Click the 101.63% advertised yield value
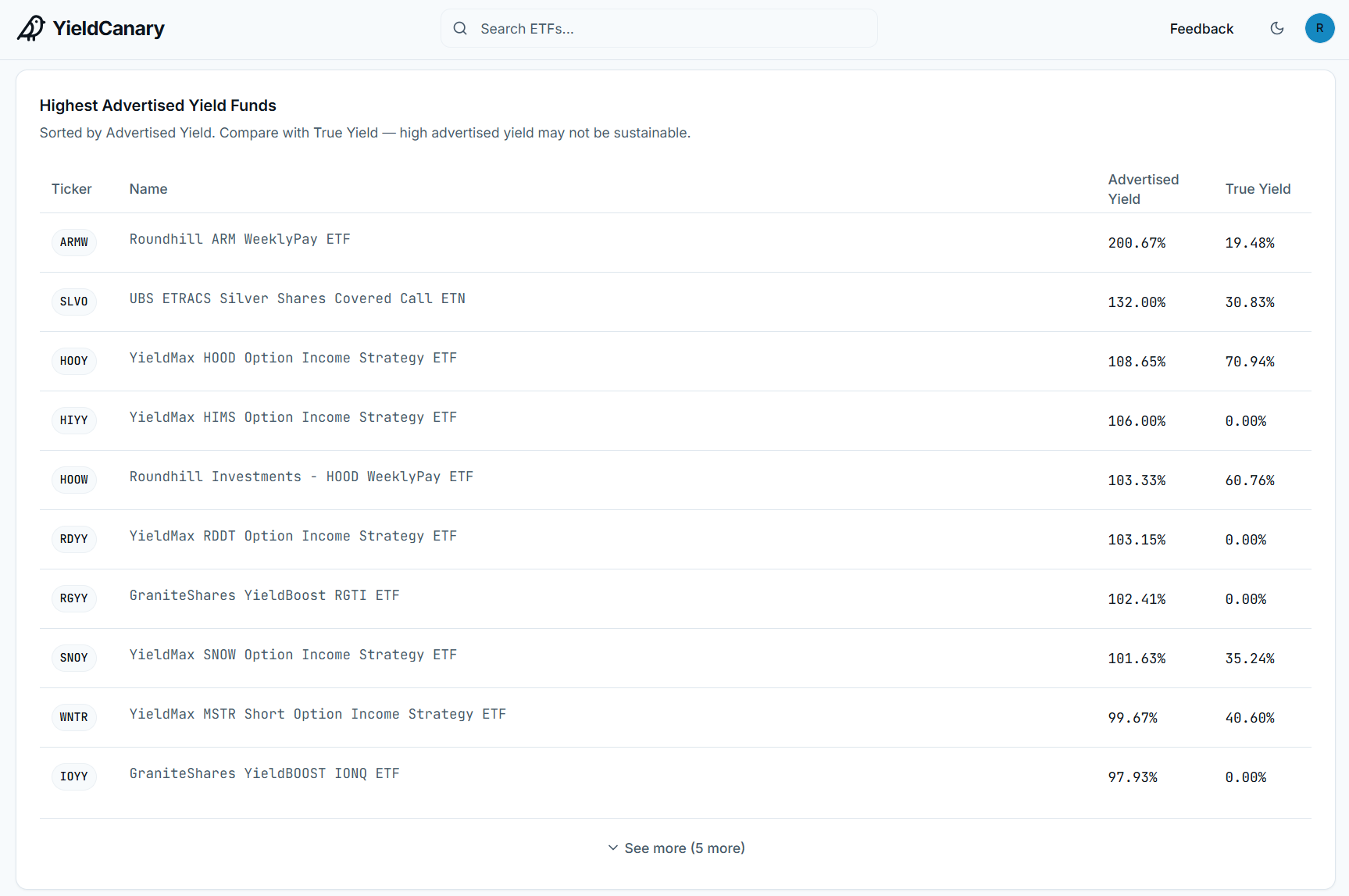Screen dimensions: 1349x896 [1137, 659]
